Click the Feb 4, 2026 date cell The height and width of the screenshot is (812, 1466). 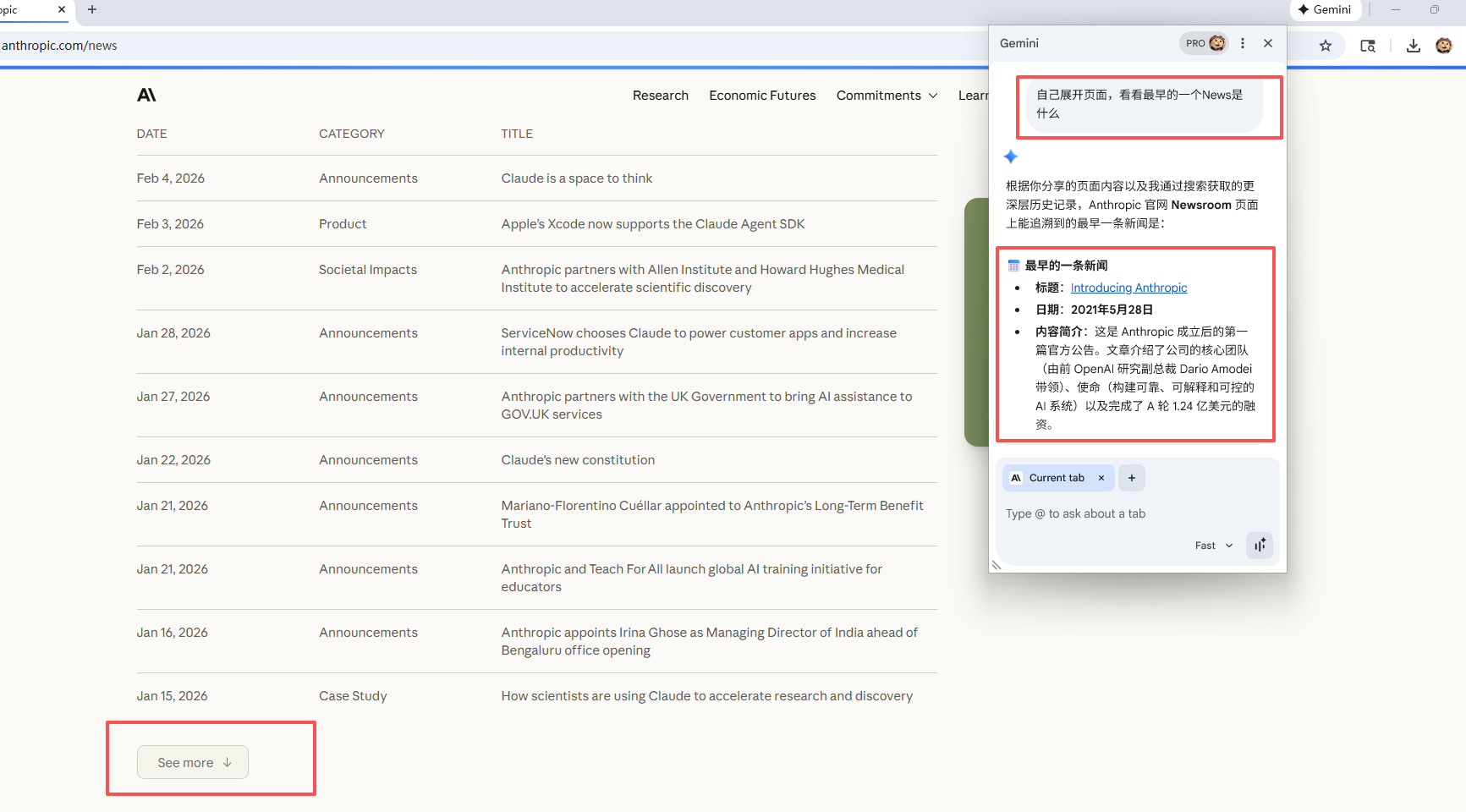click(x=171, y=178)
